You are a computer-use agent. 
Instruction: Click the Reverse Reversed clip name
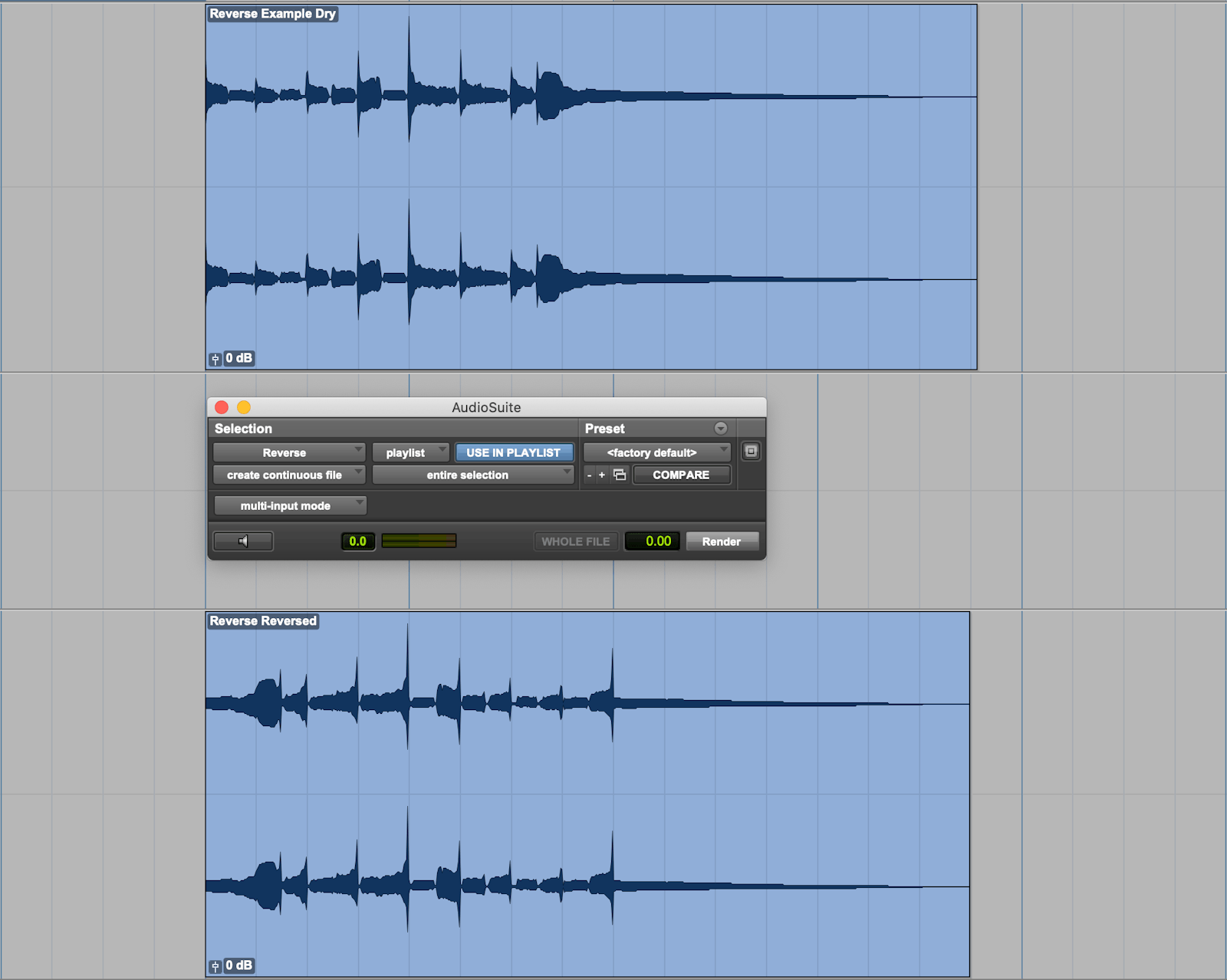click(263, 621)
